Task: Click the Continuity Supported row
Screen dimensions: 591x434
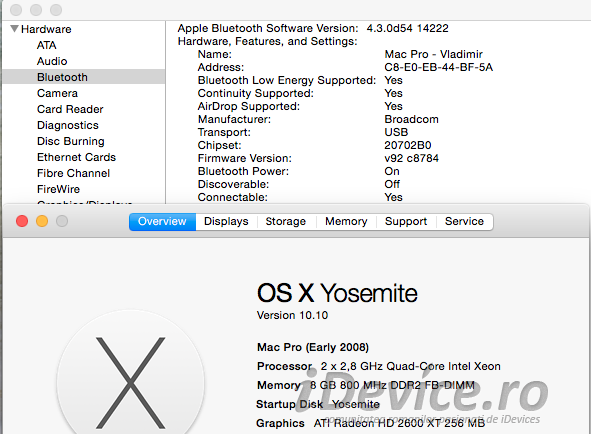Action: pos(300,93)
